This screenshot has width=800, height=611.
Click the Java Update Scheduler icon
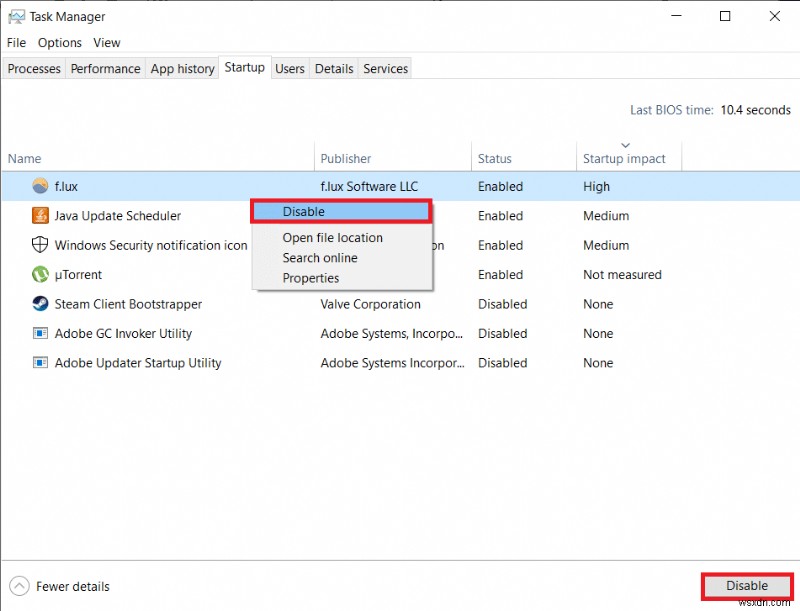coord(39,216)
